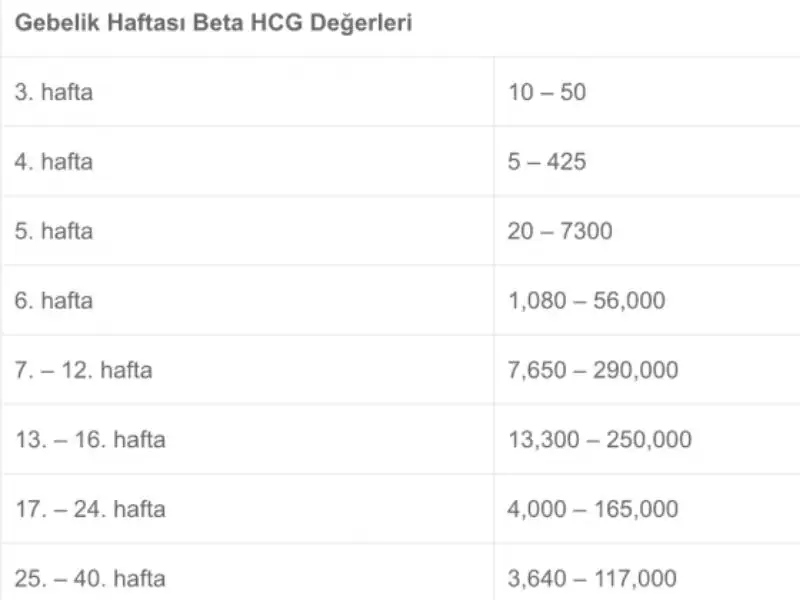The width and height of the screenshot is (800, 600).
Task: Select the 3. hafta row label
Action: (54, 92)
